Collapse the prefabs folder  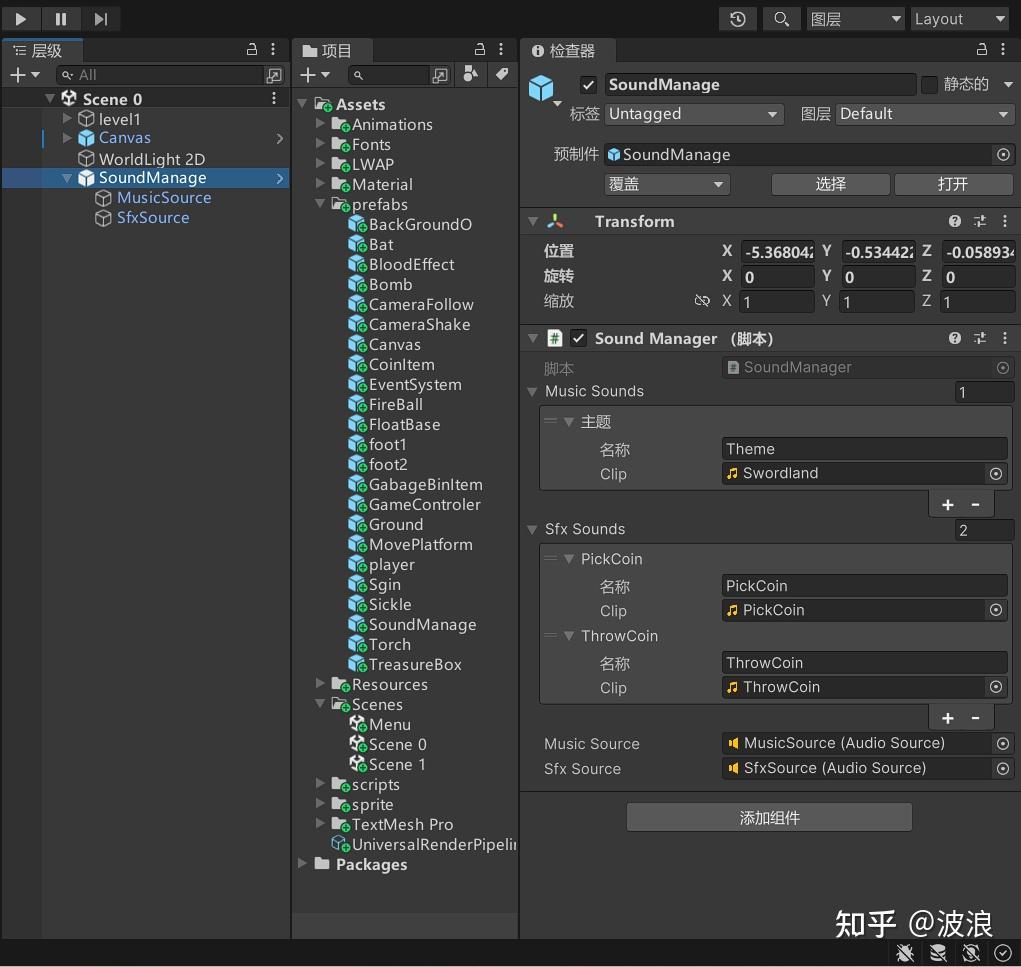pyautogui.click(x=320, y=203)
